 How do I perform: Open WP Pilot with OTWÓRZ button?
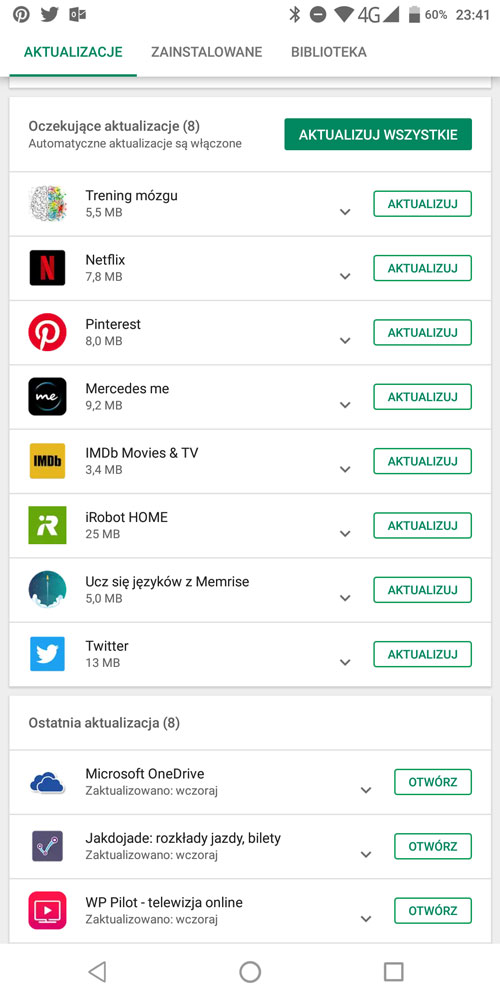pos(433,911)
